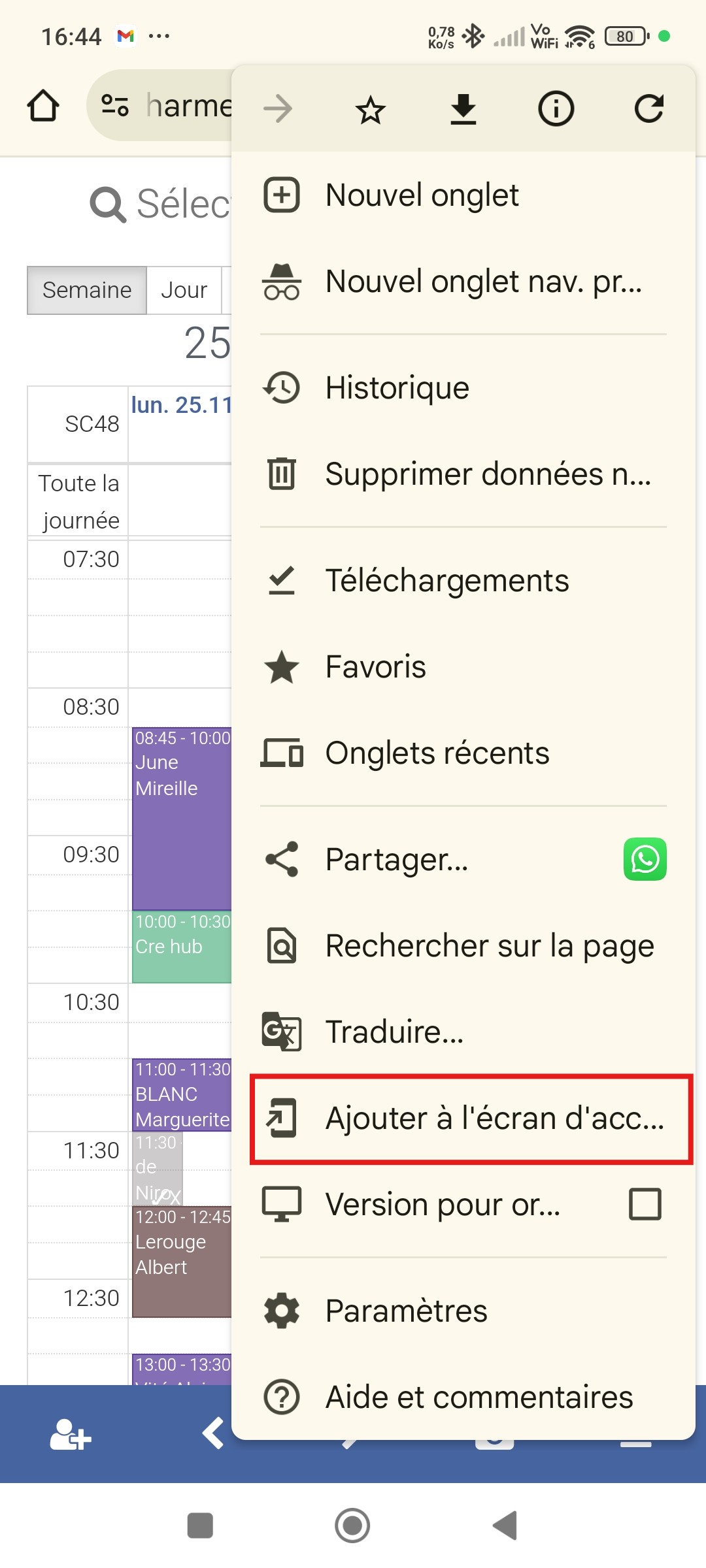The image size is (706, 1568).
Task: Click the add user icon
Action: (x=71, y=1435)
